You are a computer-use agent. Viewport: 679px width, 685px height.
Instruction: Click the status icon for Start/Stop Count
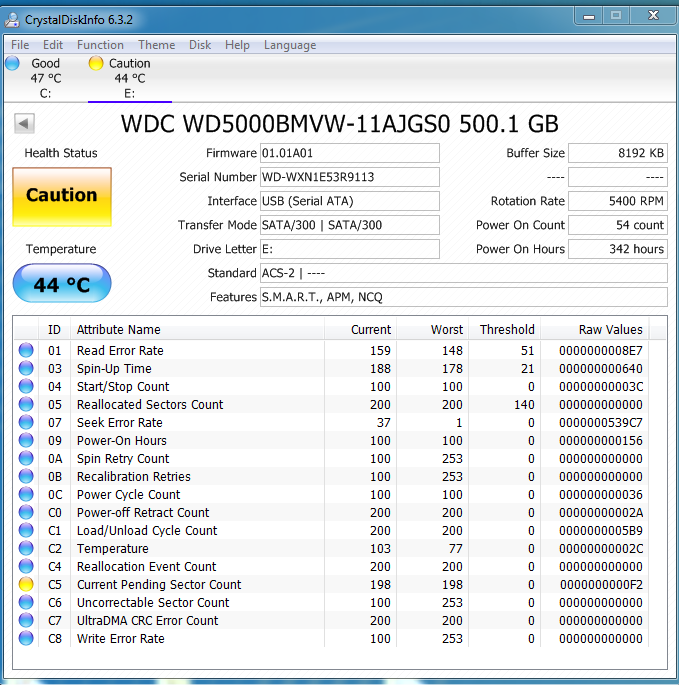(26, 386)
